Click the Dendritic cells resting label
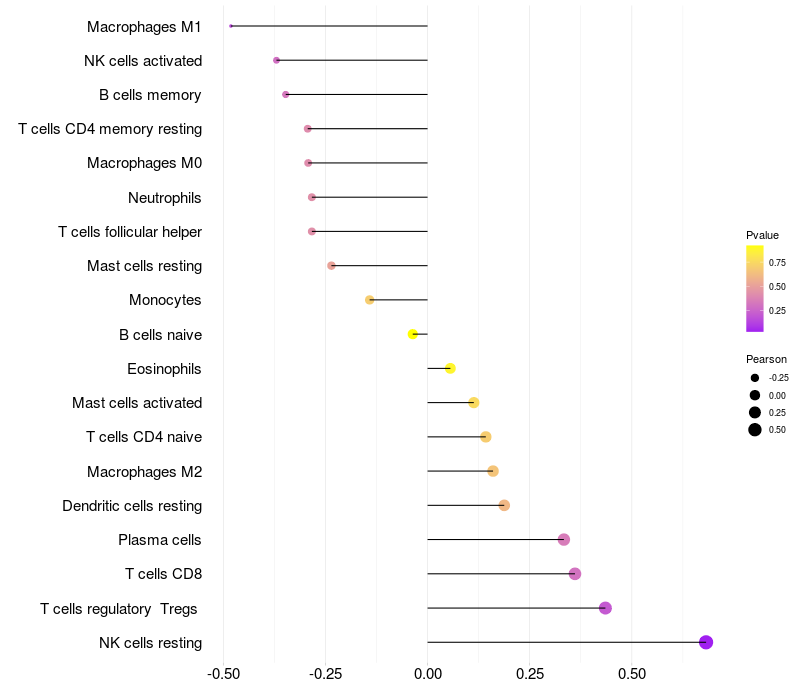This screenshot has height=700, width=800. click(132, 506)
